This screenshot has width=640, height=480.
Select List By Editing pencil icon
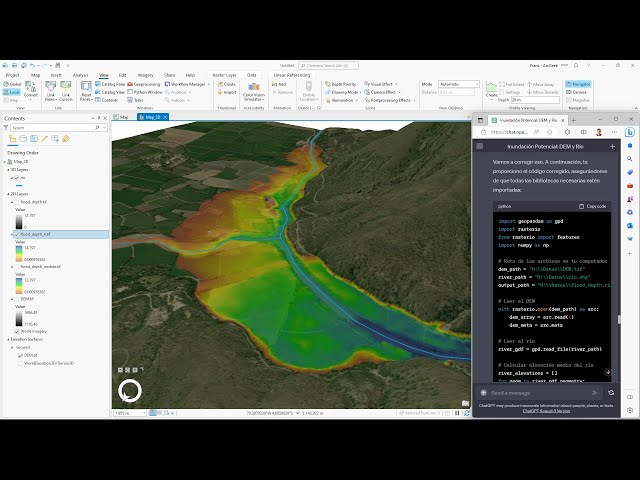click(x=44, y=139)
